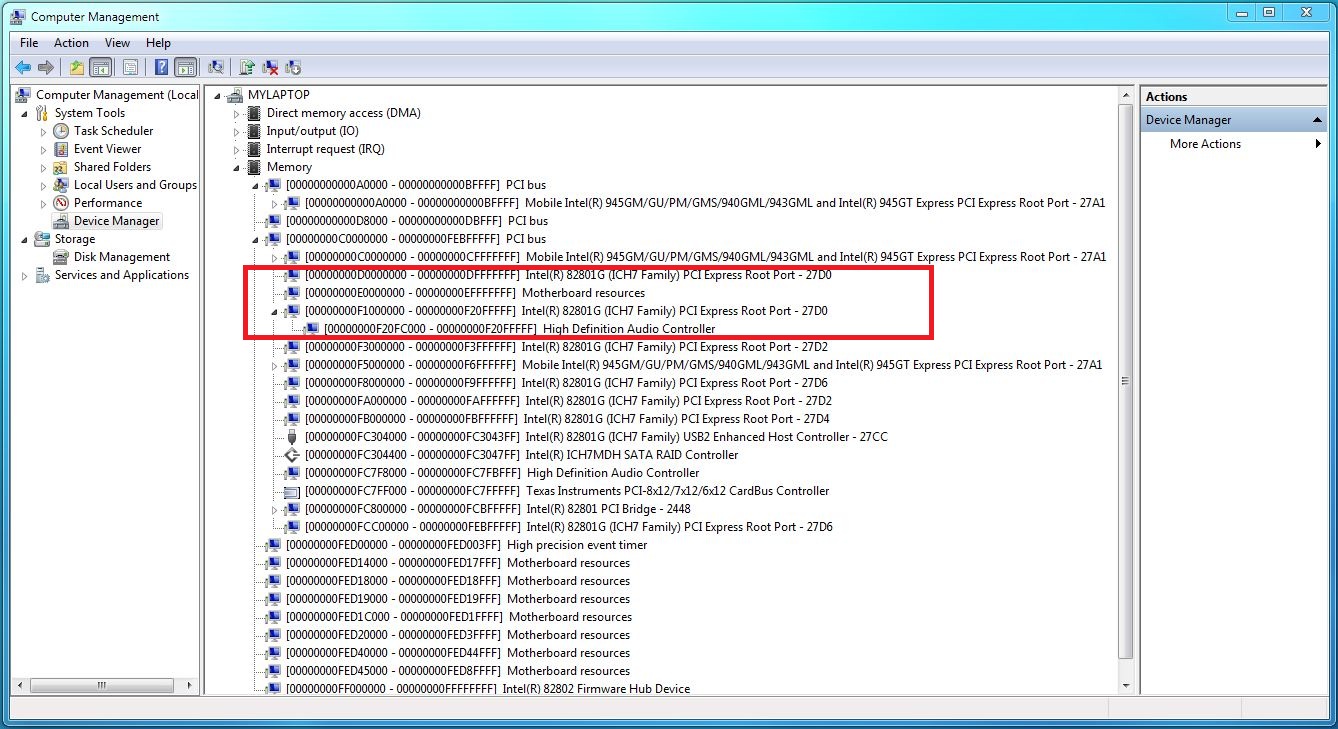Select Texas Instruments CardBus Controller row

(567, 491)
